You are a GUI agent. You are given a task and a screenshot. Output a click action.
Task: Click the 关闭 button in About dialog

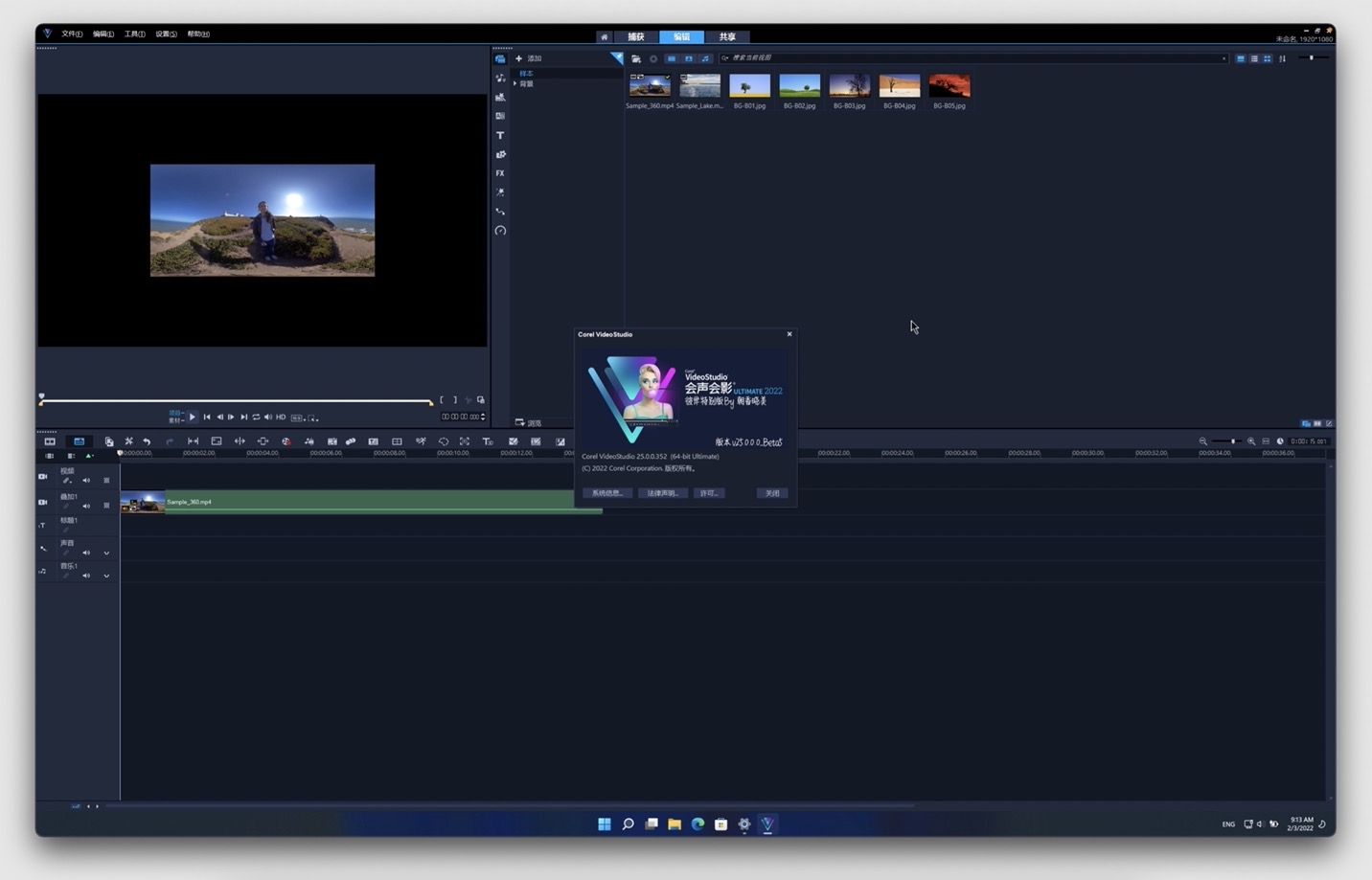772,493
